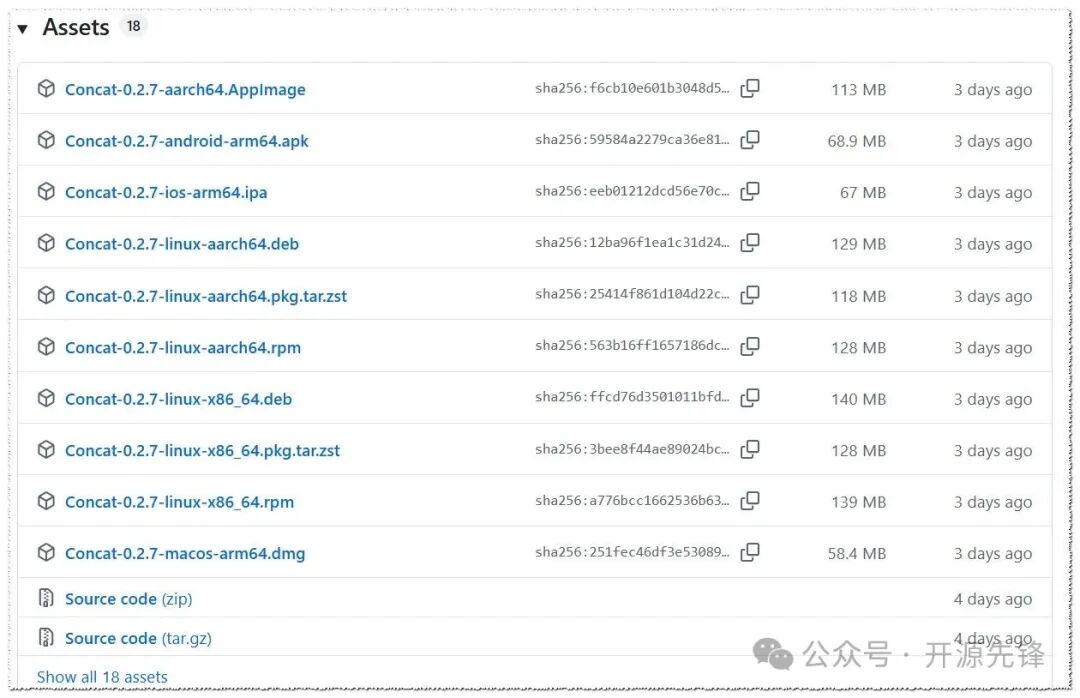Click sha256:a776bcc1662536b63 hash text

pyautogui.click(x=632, y=501)
